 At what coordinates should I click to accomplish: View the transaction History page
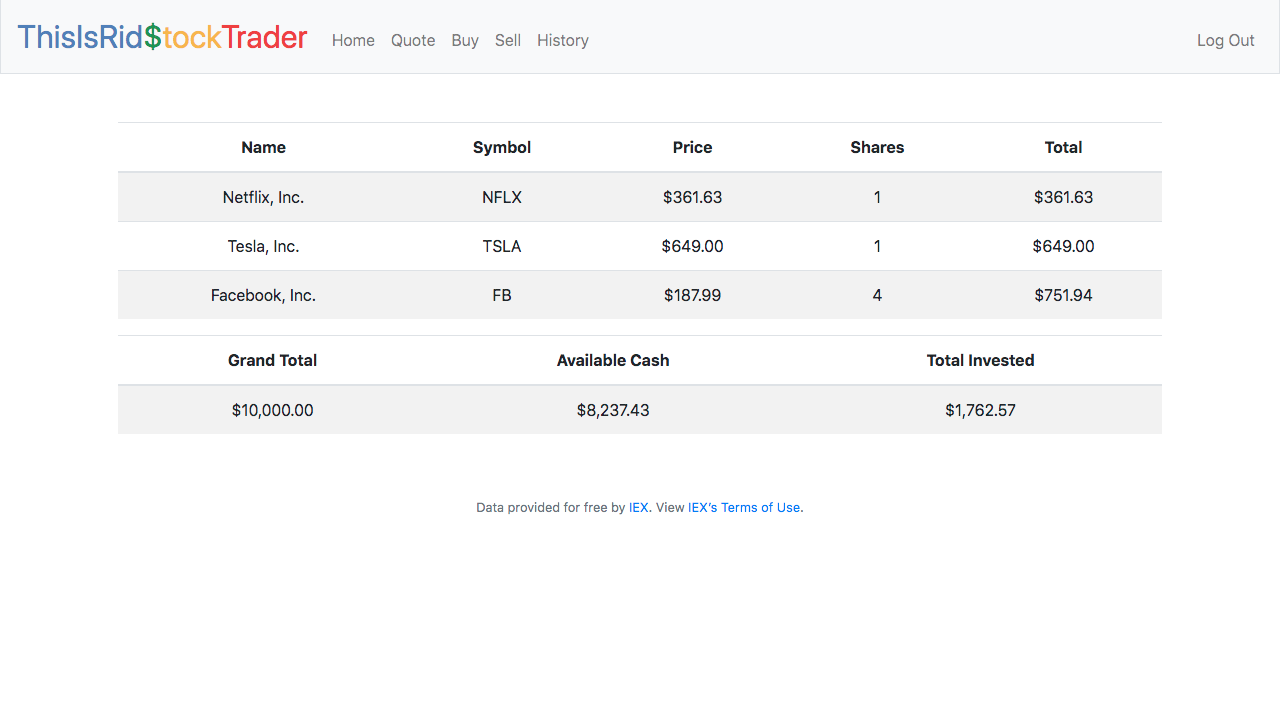[x=563, y=40]
